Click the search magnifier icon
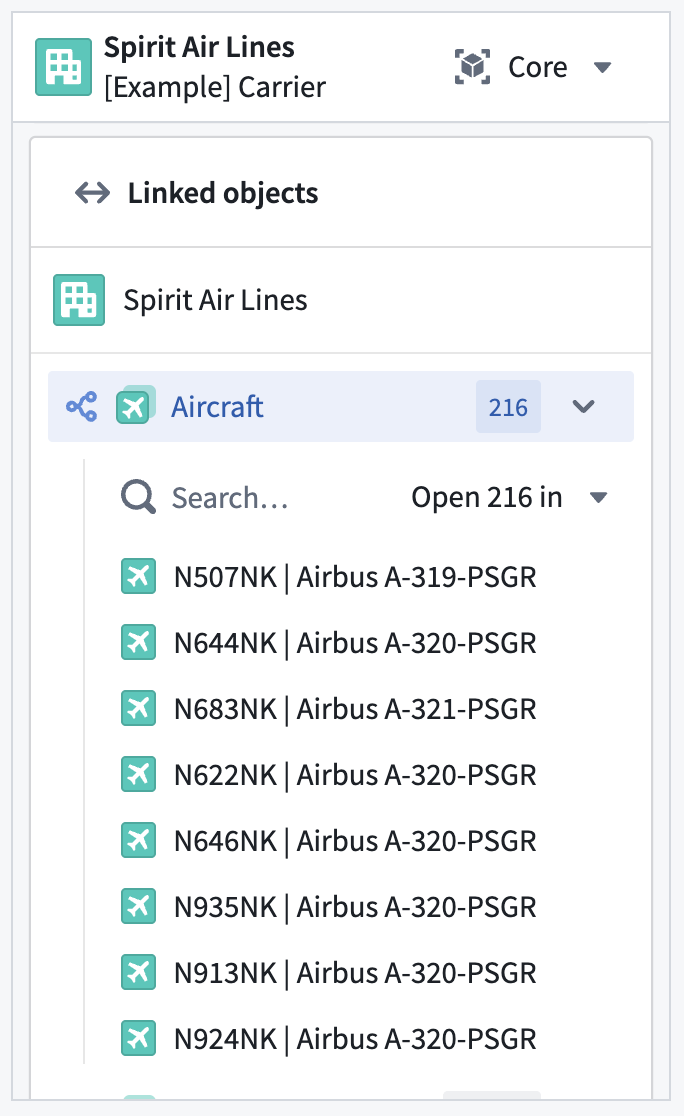The width and height of the screenshot is (684, 1116). tap(137, 496)
